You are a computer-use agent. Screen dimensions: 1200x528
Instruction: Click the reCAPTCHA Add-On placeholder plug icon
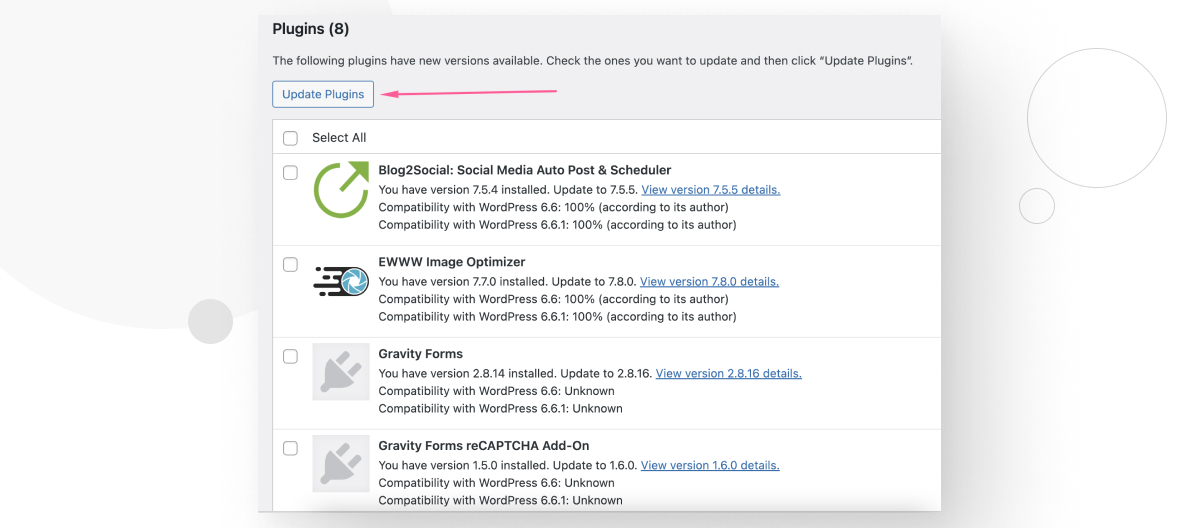(341, 464)
